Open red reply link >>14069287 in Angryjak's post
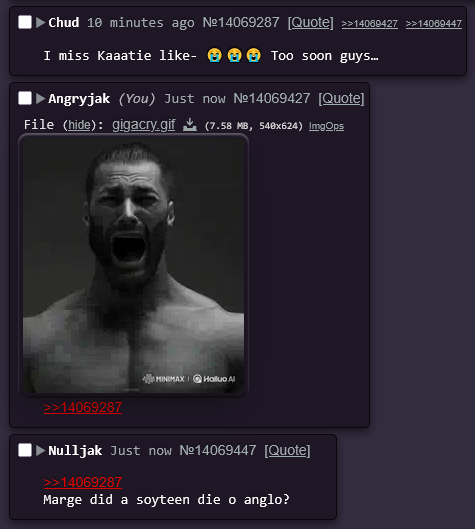The width and height of the screenshot is (475, 529). [83, 407]
